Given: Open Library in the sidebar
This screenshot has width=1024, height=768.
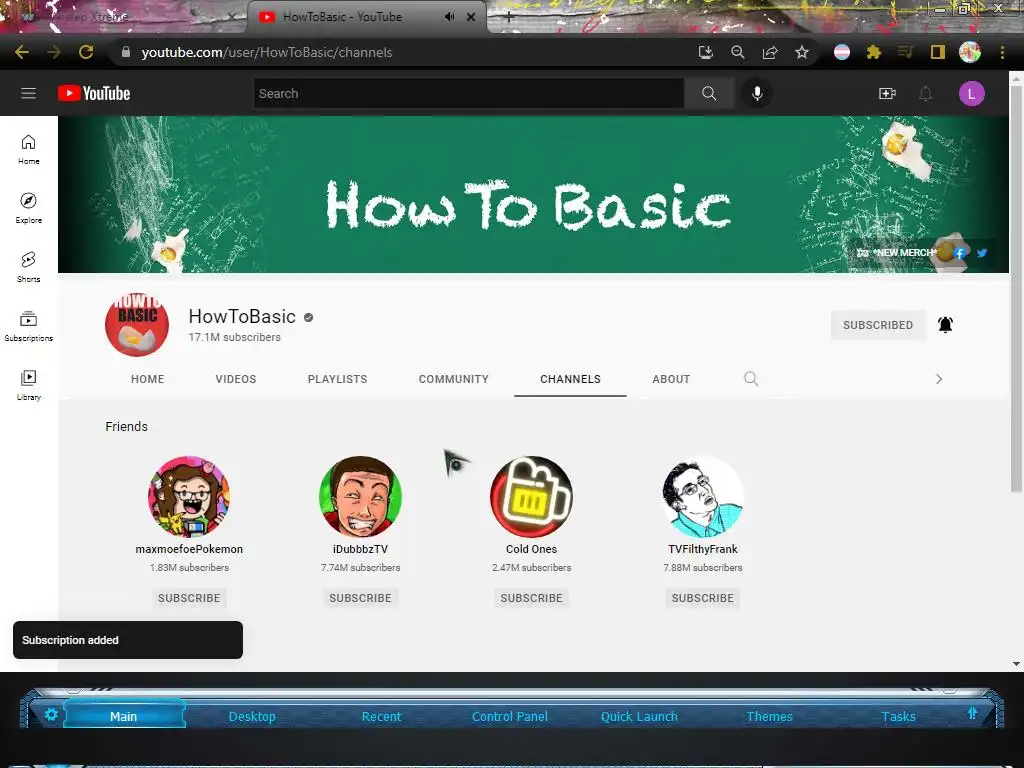Looking at the screenshot, I should tap(29, 385).
